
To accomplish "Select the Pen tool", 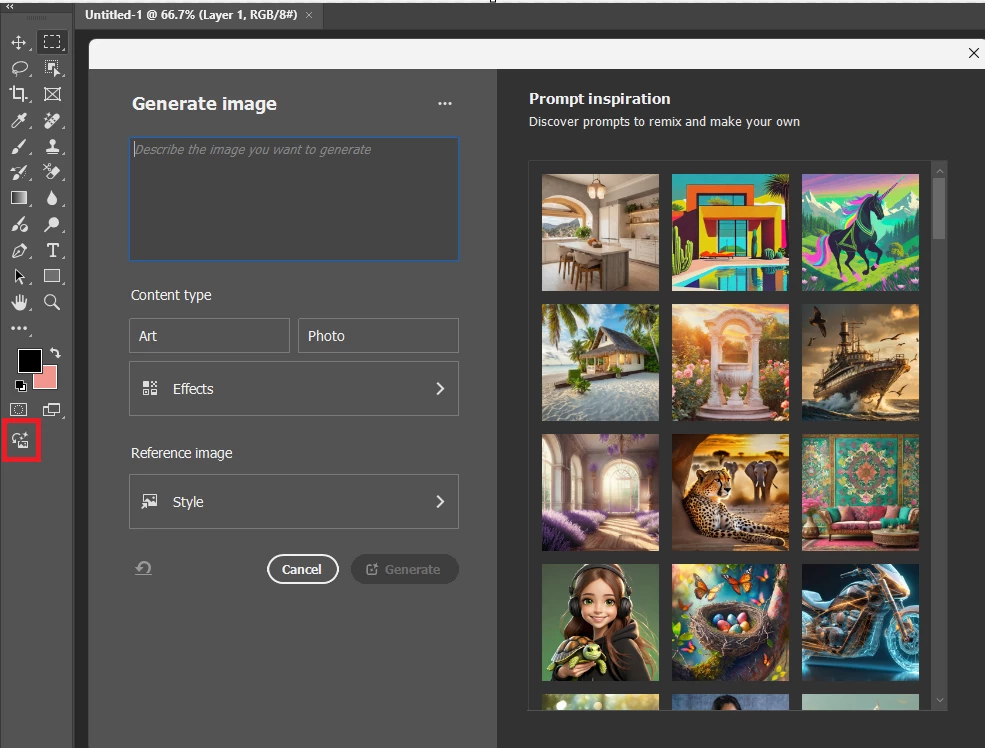I will click(19, 251).
